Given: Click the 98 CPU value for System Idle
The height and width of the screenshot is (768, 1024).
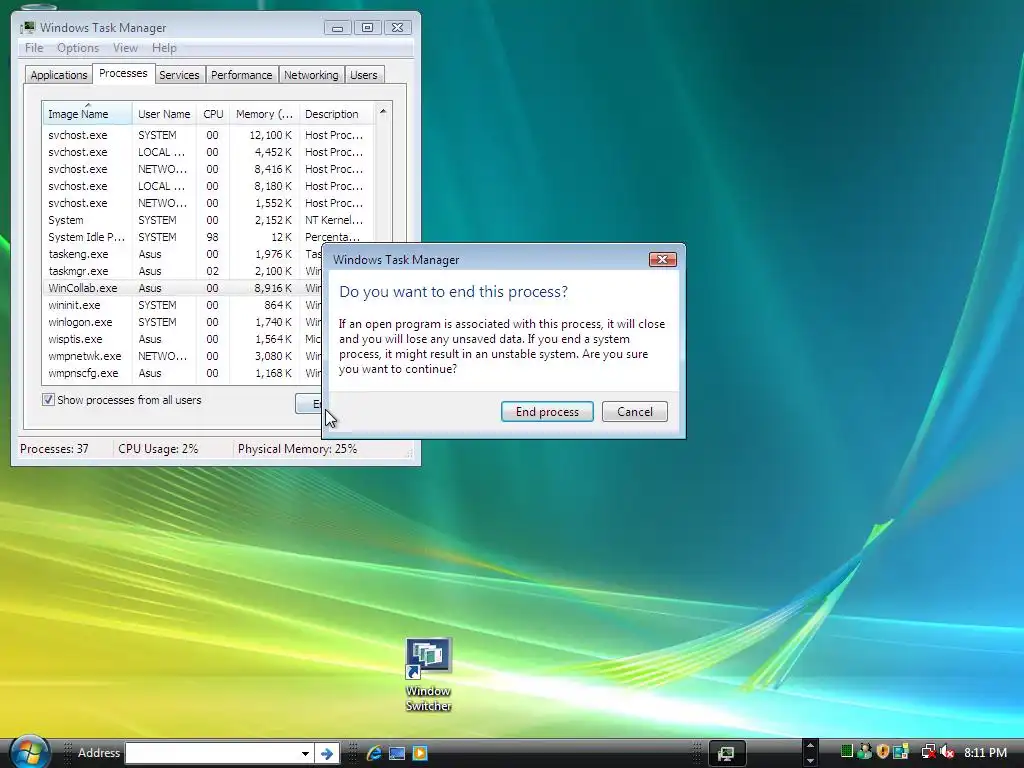Looking at the screenshot, I should [x=212, y=237].
